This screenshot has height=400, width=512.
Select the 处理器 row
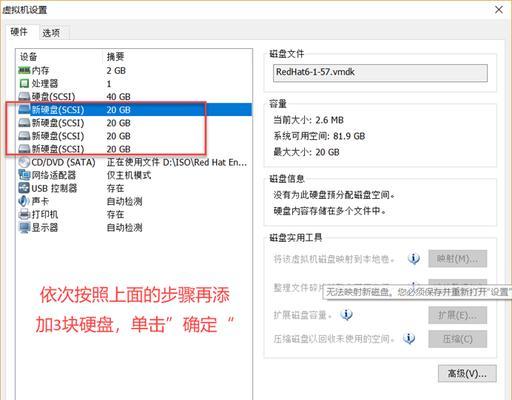pyautogui.click(x=134, y=83)
